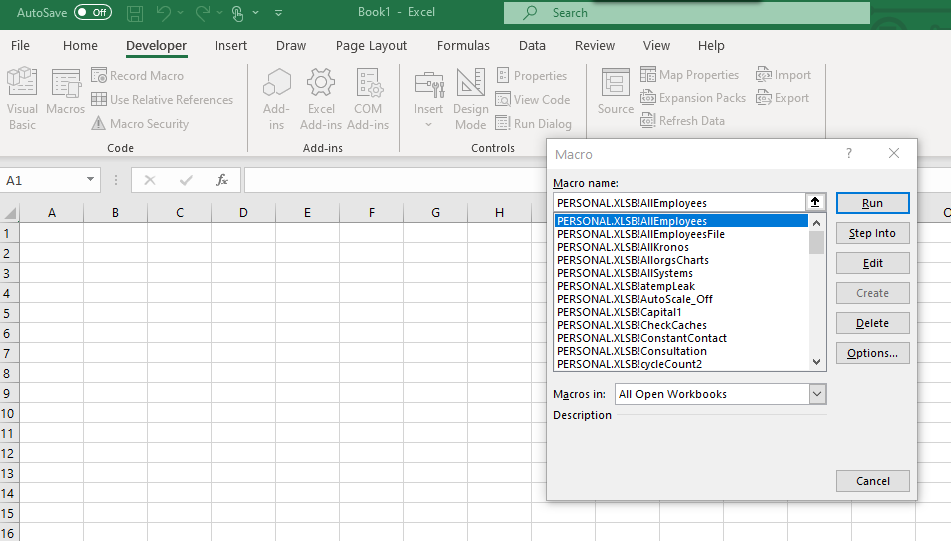Open XML Source pane

point(616,91)
